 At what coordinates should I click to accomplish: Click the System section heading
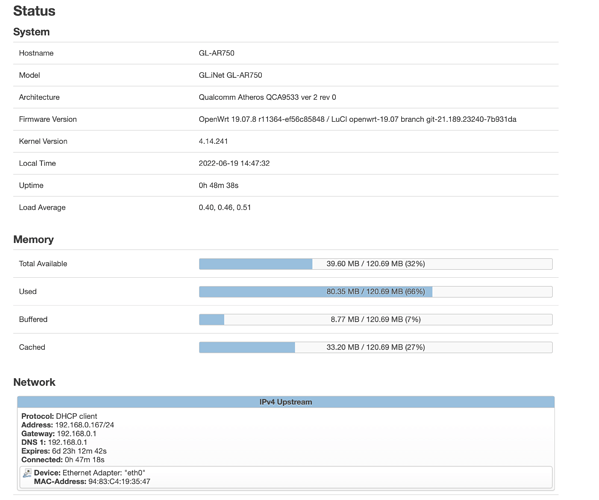[31, 32]
